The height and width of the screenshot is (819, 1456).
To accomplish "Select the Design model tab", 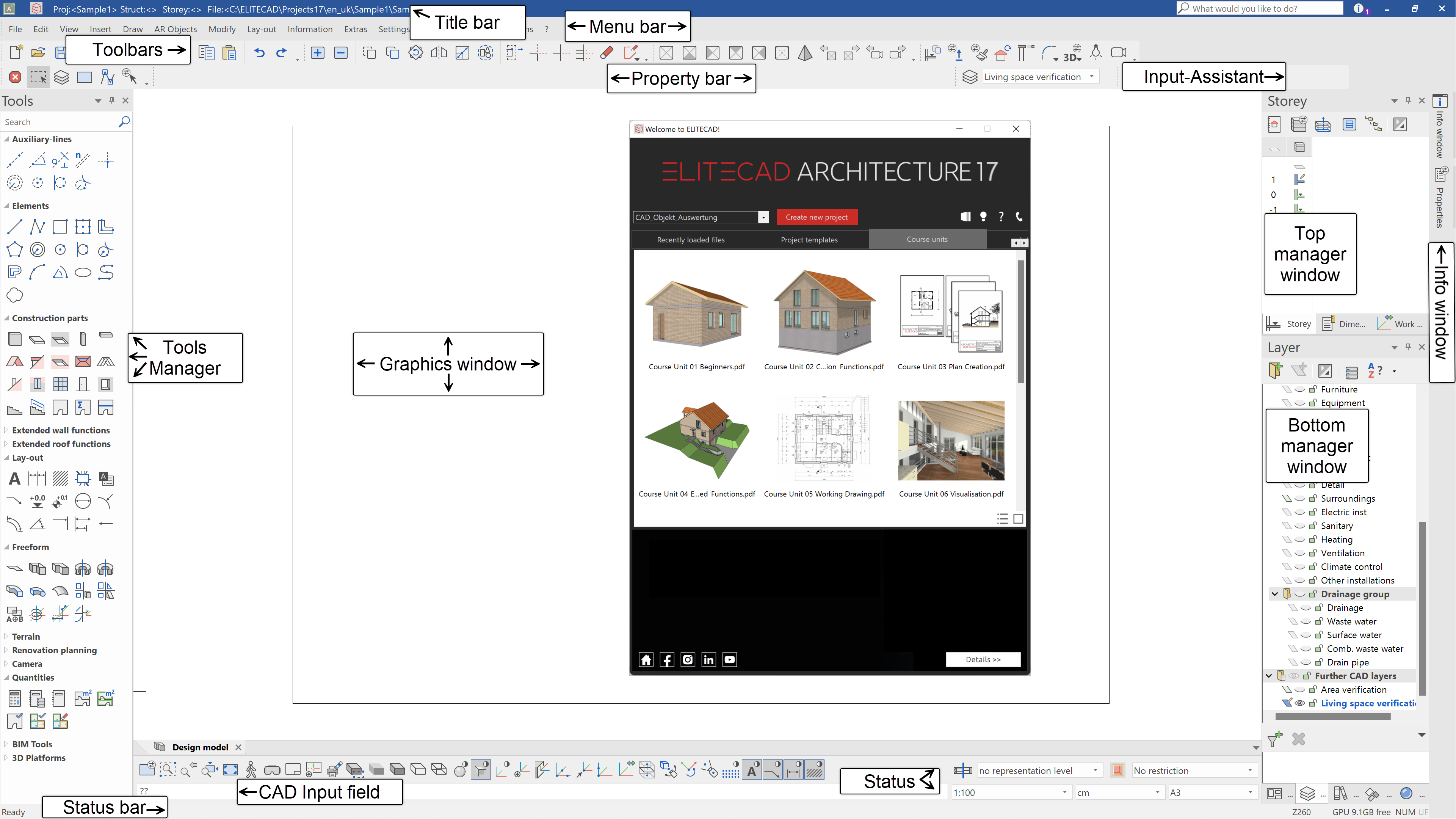I will coord(200,747).
